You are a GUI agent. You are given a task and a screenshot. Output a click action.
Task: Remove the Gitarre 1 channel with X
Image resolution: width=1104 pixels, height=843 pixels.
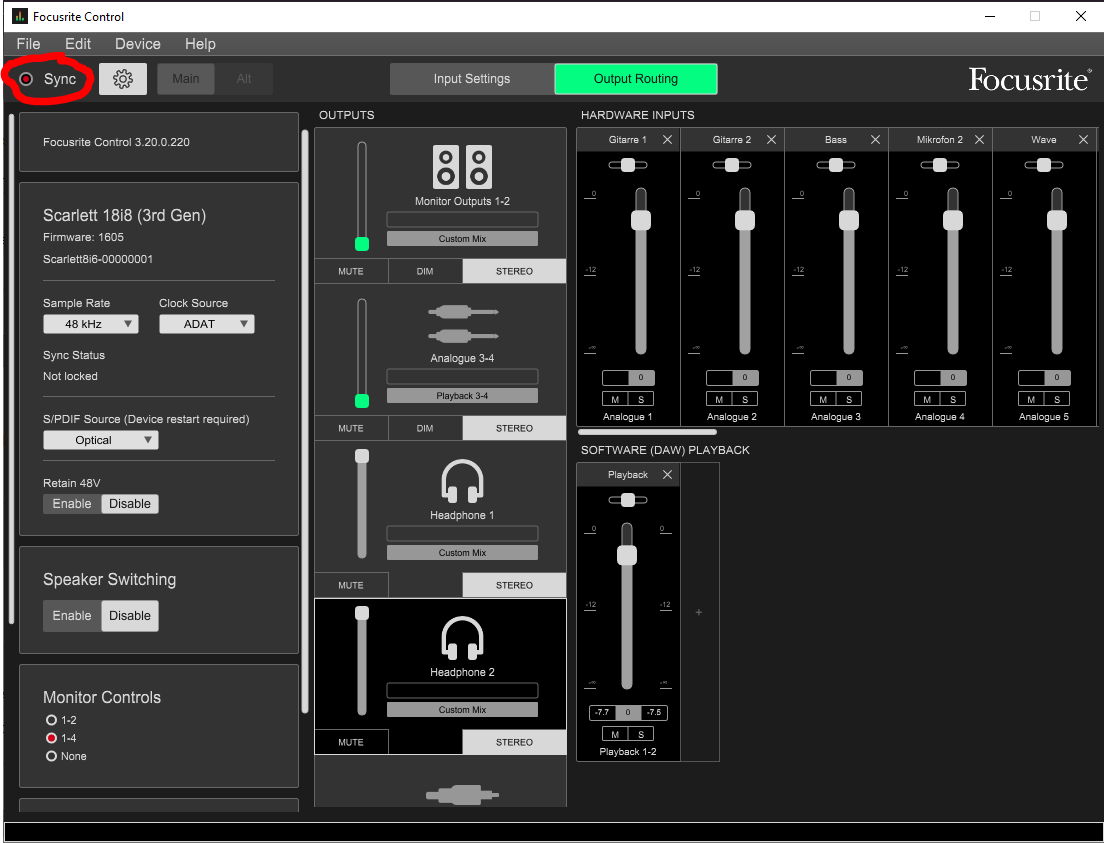(x=667, y=139)
